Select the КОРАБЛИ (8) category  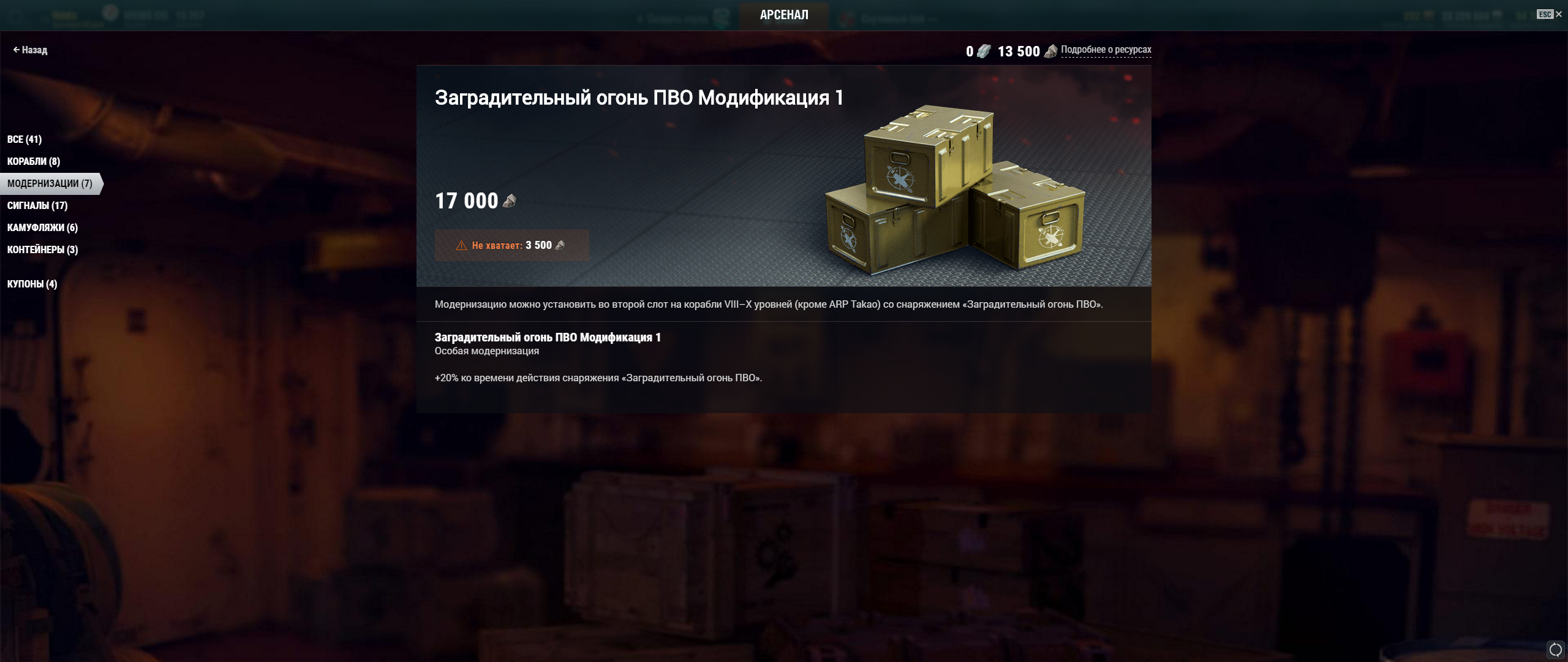tap(34, 162)
